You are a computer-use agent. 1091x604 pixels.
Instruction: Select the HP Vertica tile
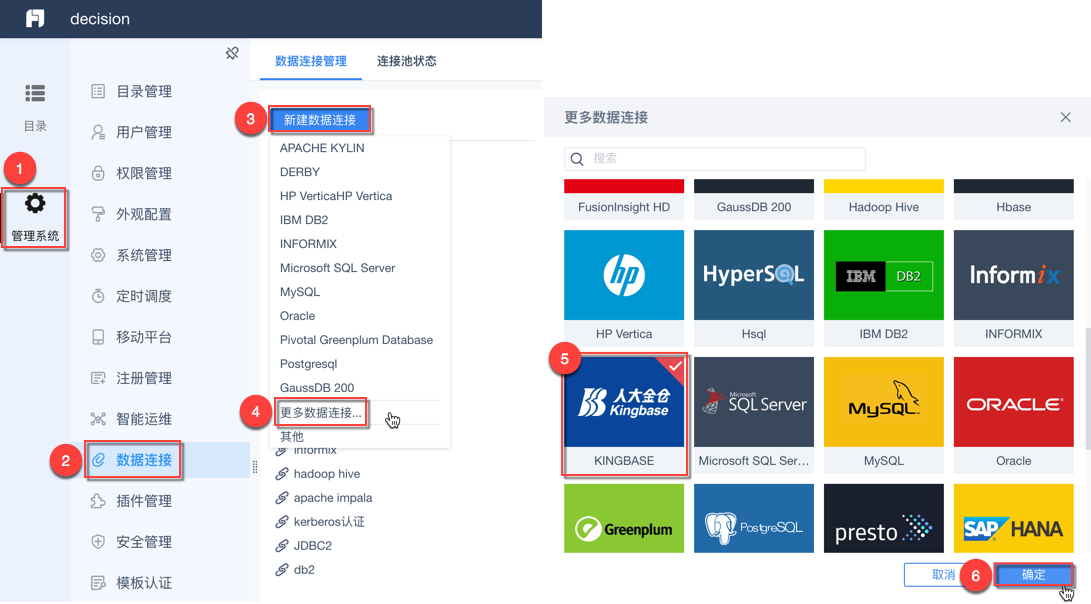point(624,288)
